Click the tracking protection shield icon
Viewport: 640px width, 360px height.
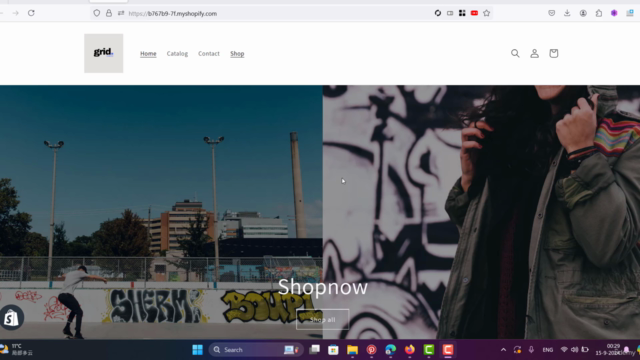coord(97,13)
